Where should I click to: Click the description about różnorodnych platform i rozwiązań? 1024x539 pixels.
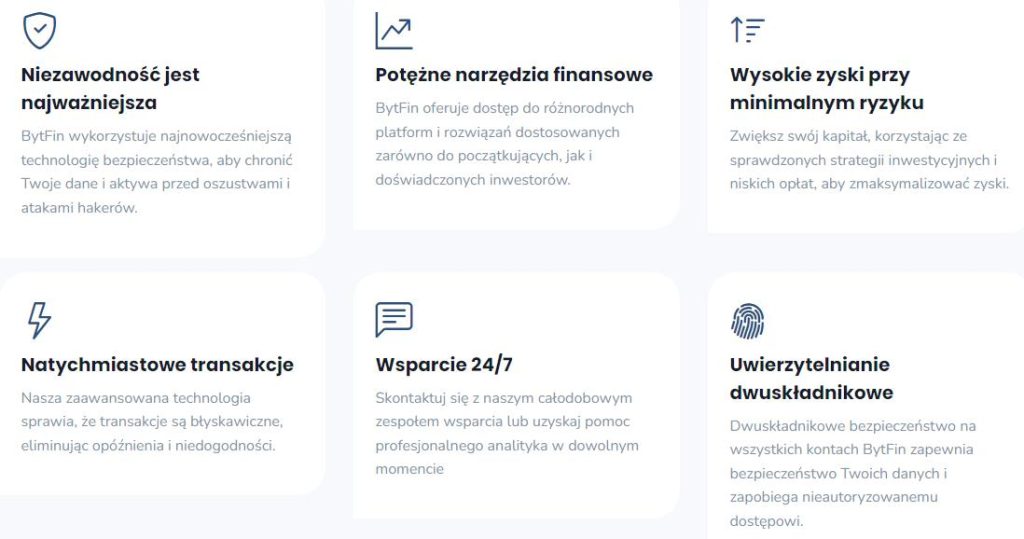pyautogui.click(x=505, y=144)
